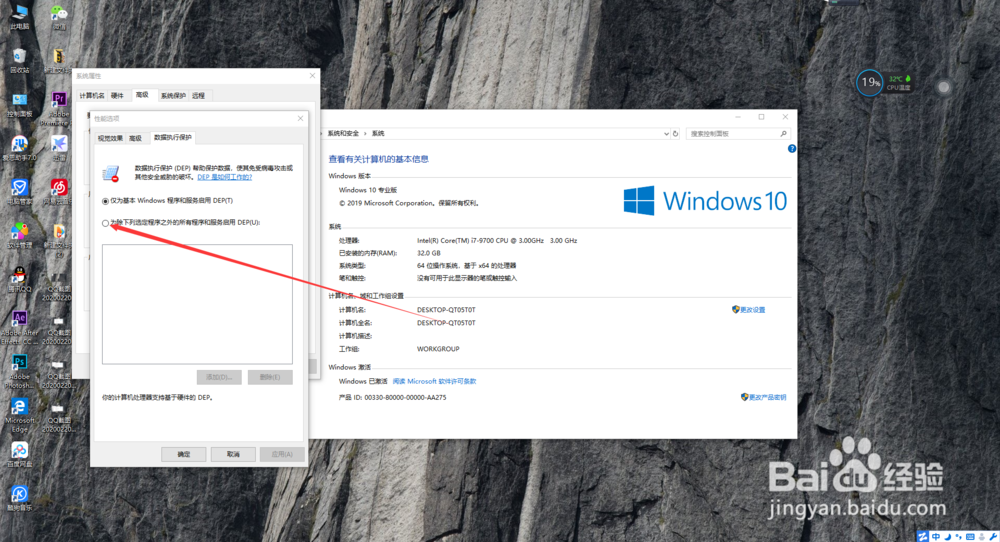Click the 删除(E) button
Screen dimensions: 1000x542
(x=270, y=377)
